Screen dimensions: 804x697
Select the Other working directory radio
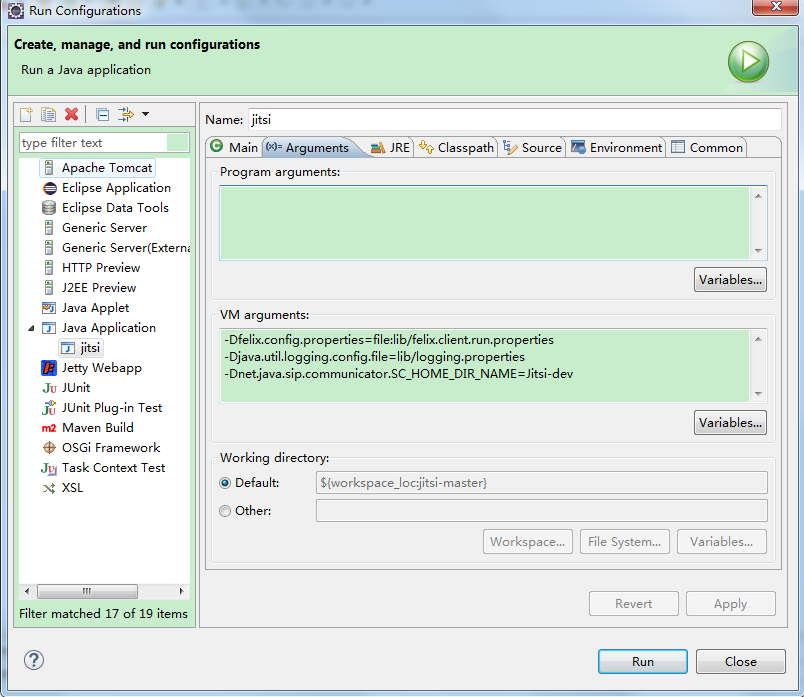coord(225,511)
